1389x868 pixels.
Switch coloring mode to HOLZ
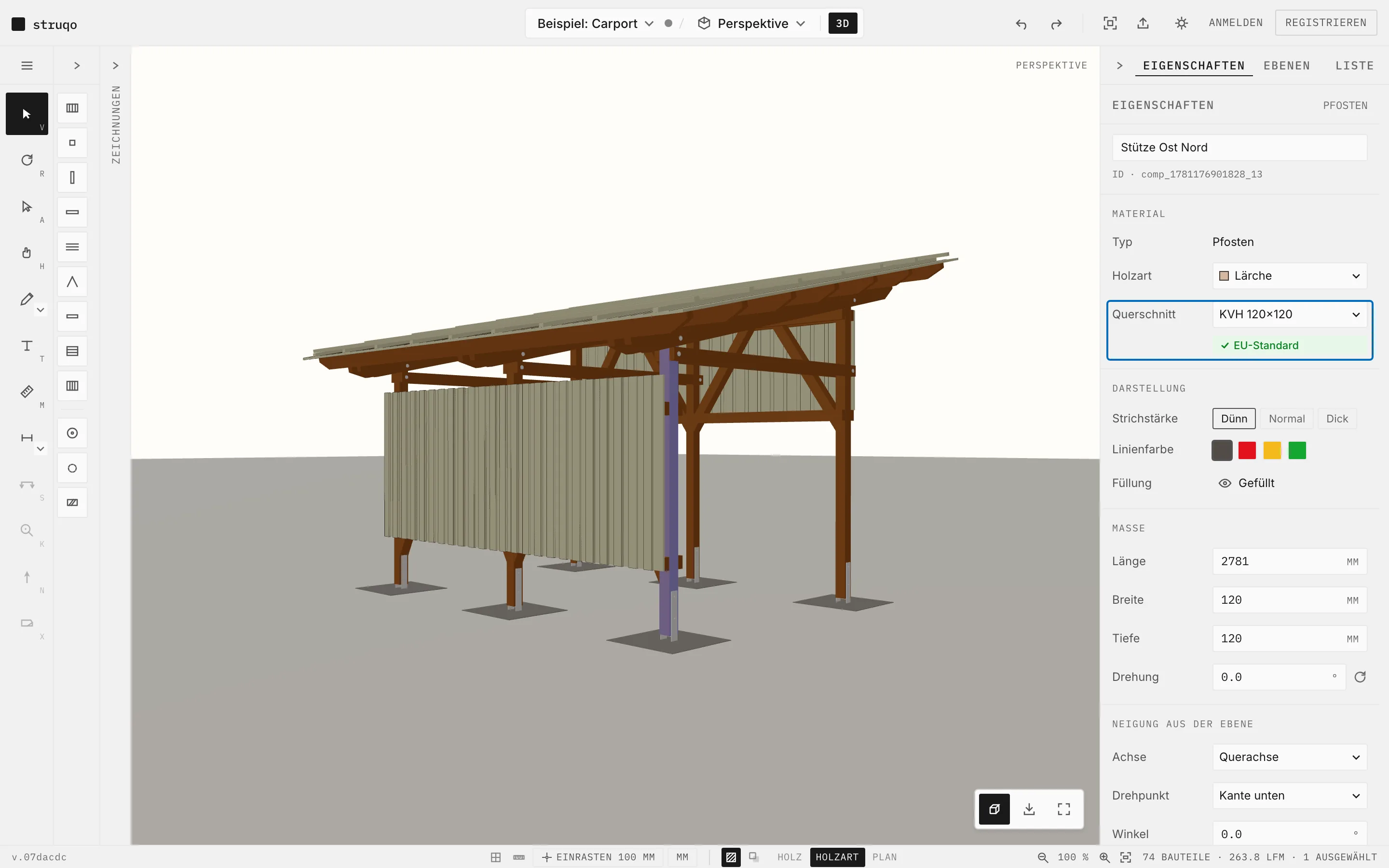tap(789, 857)
